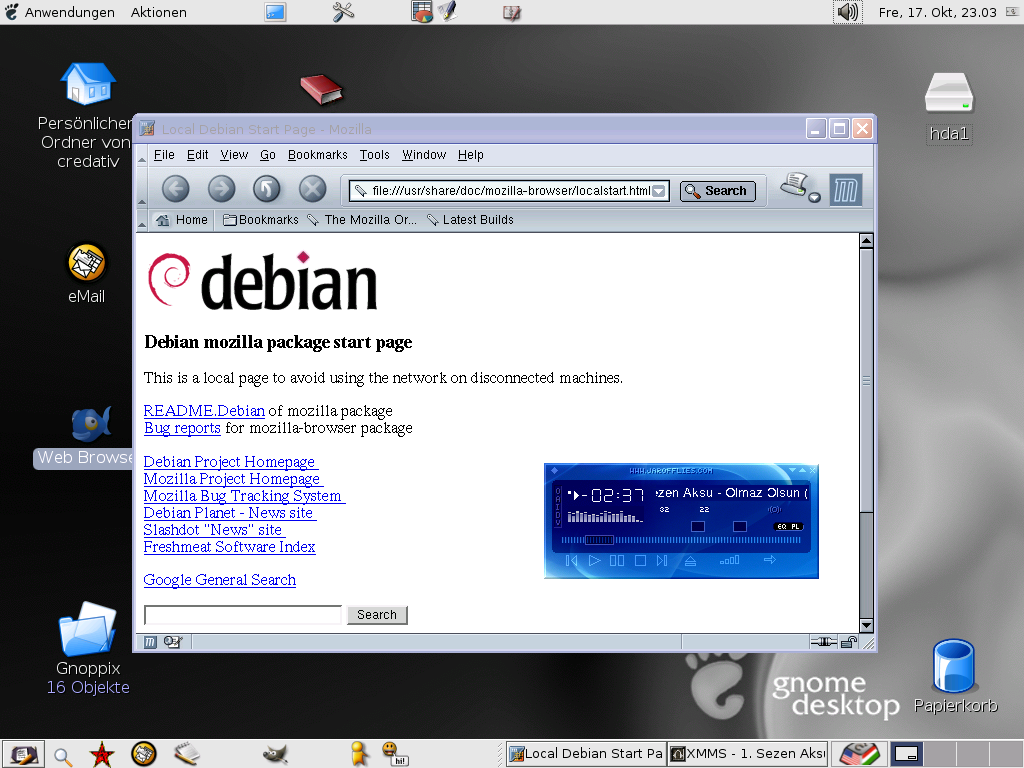Click the Back arrow in Mozilla

pos(175,189)
